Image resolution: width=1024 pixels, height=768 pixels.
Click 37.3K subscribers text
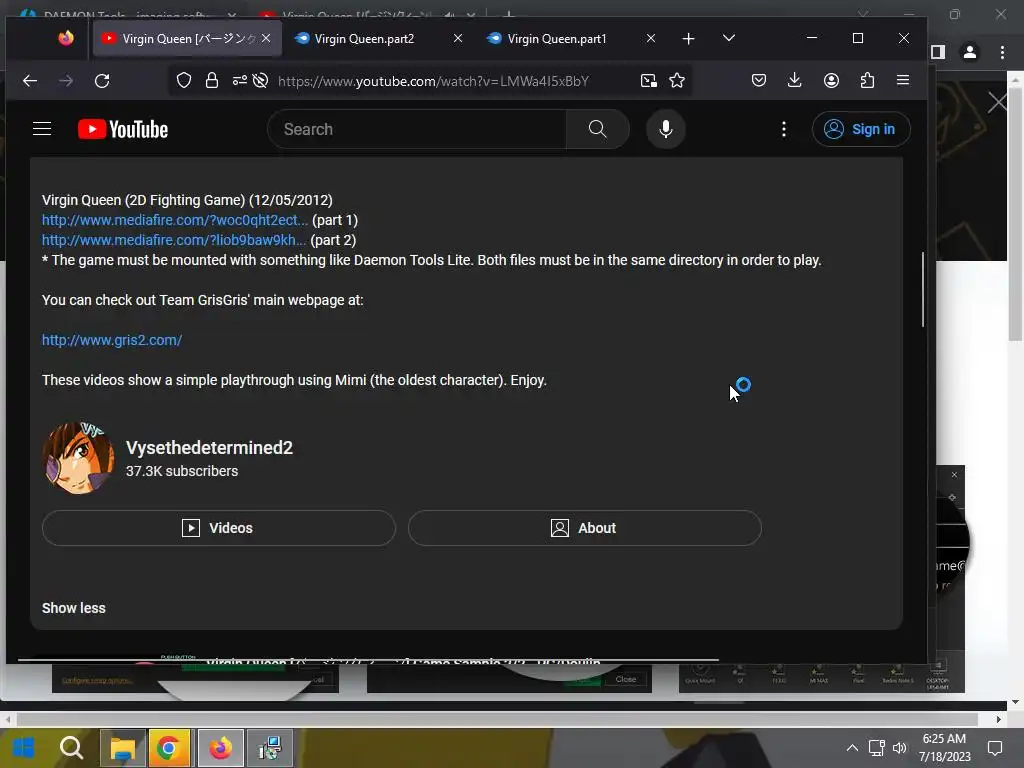point(182,471)
